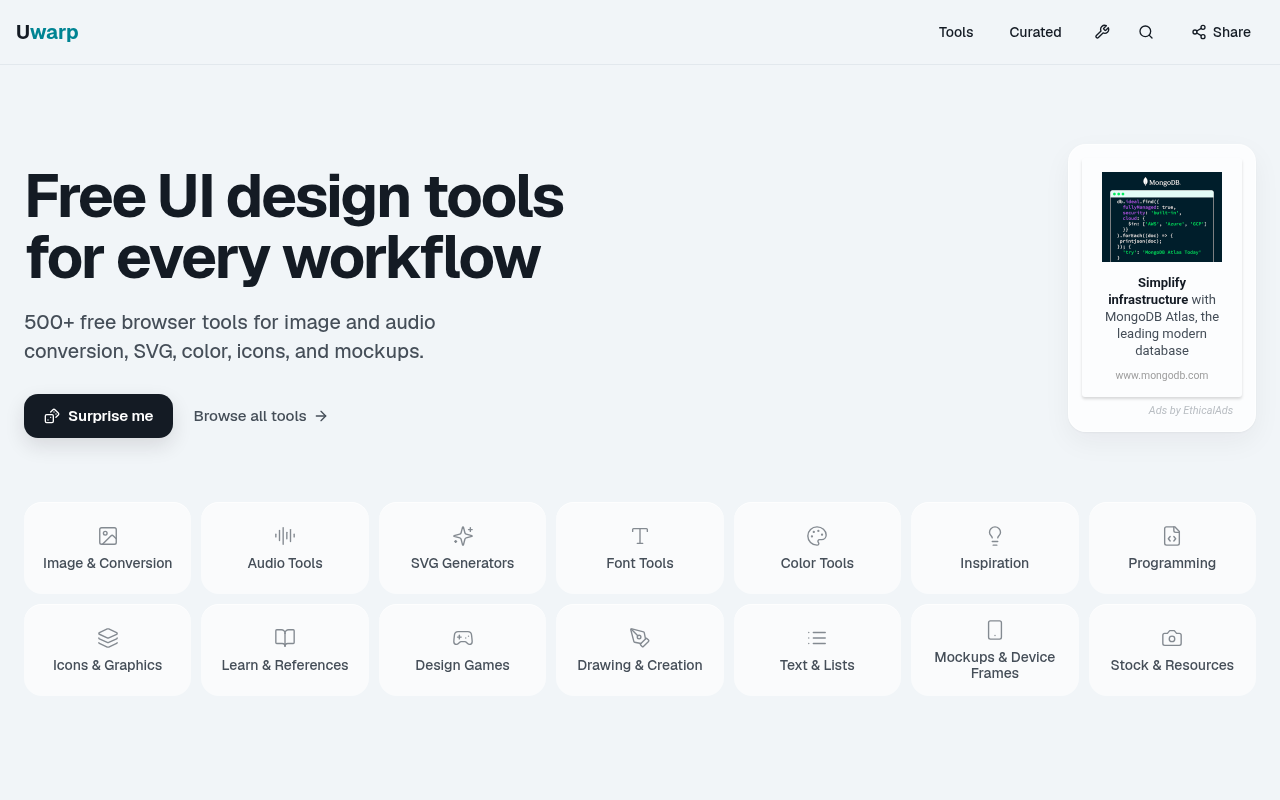Open the Drawing & Creation category

[x=640, y=650]
